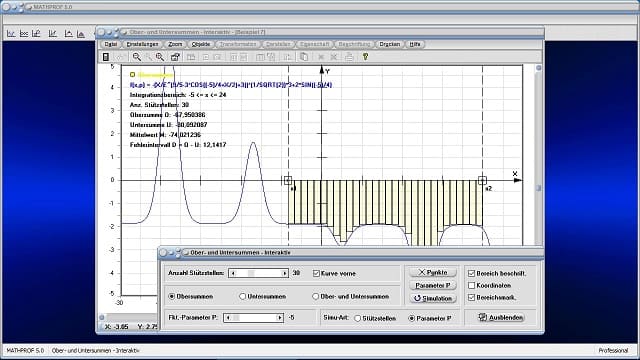Click the graph's horizontal scrollbar bottom-left button

click(102, 317)
